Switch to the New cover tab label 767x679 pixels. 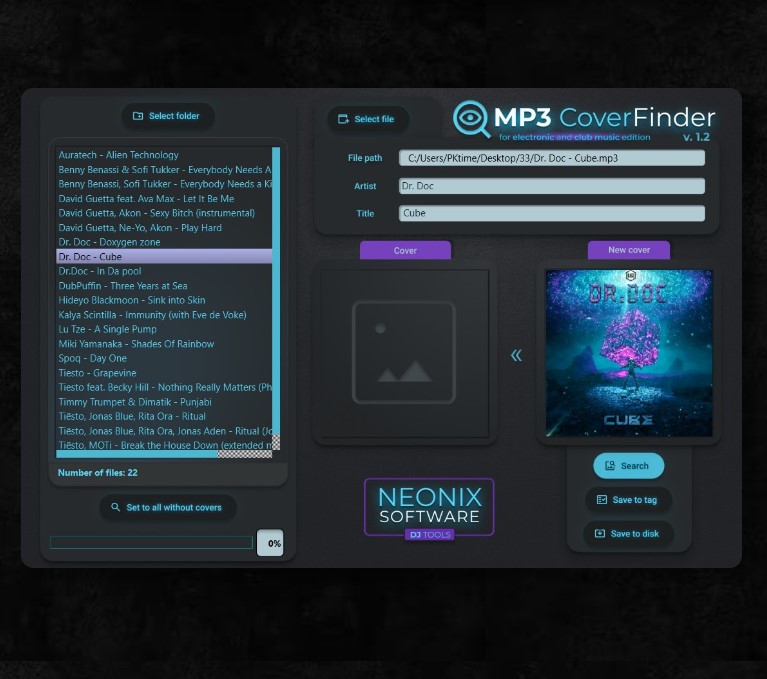[629, 249]
